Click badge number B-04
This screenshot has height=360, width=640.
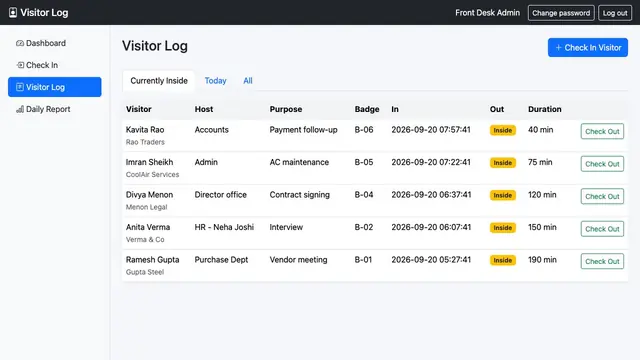pyautogui.click(x=364, y=195)
